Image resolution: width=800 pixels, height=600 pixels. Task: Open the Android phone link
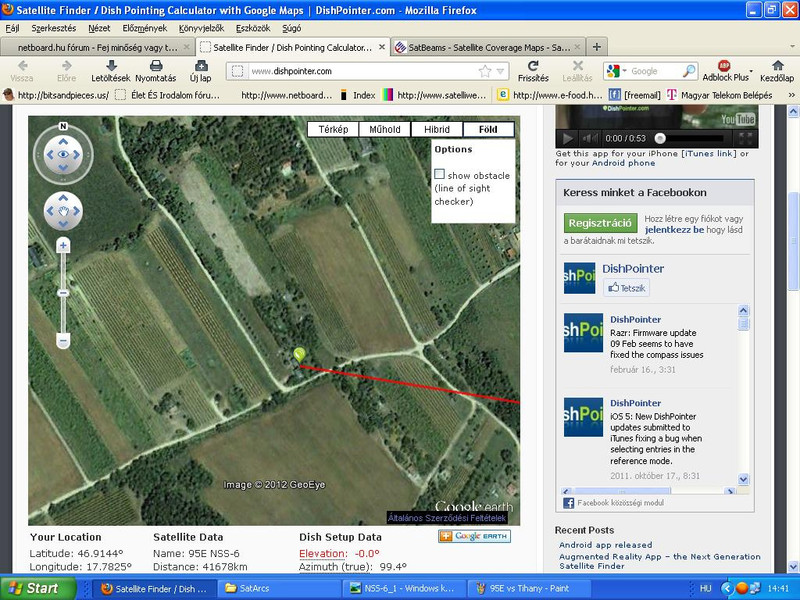623,163
